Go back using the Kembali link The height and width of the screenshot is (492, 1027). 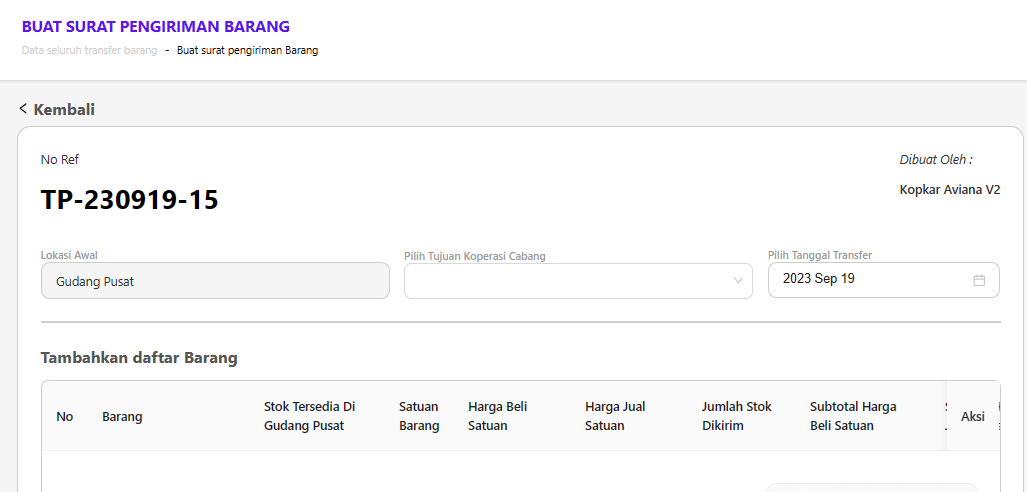[64, 110]
